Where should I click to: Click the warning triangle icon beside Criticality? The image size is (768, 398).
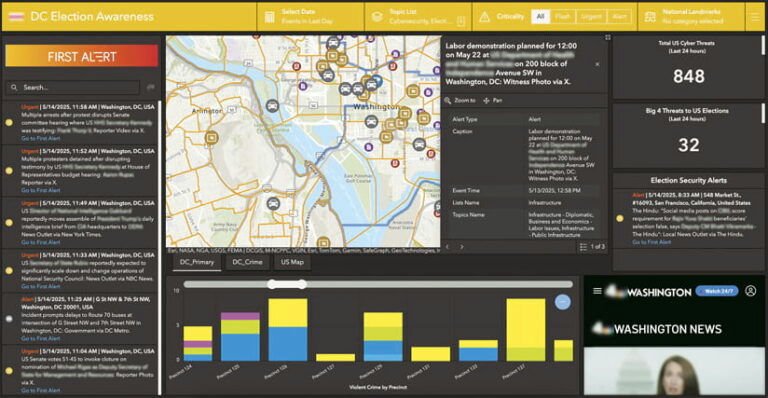coord(484,17)
